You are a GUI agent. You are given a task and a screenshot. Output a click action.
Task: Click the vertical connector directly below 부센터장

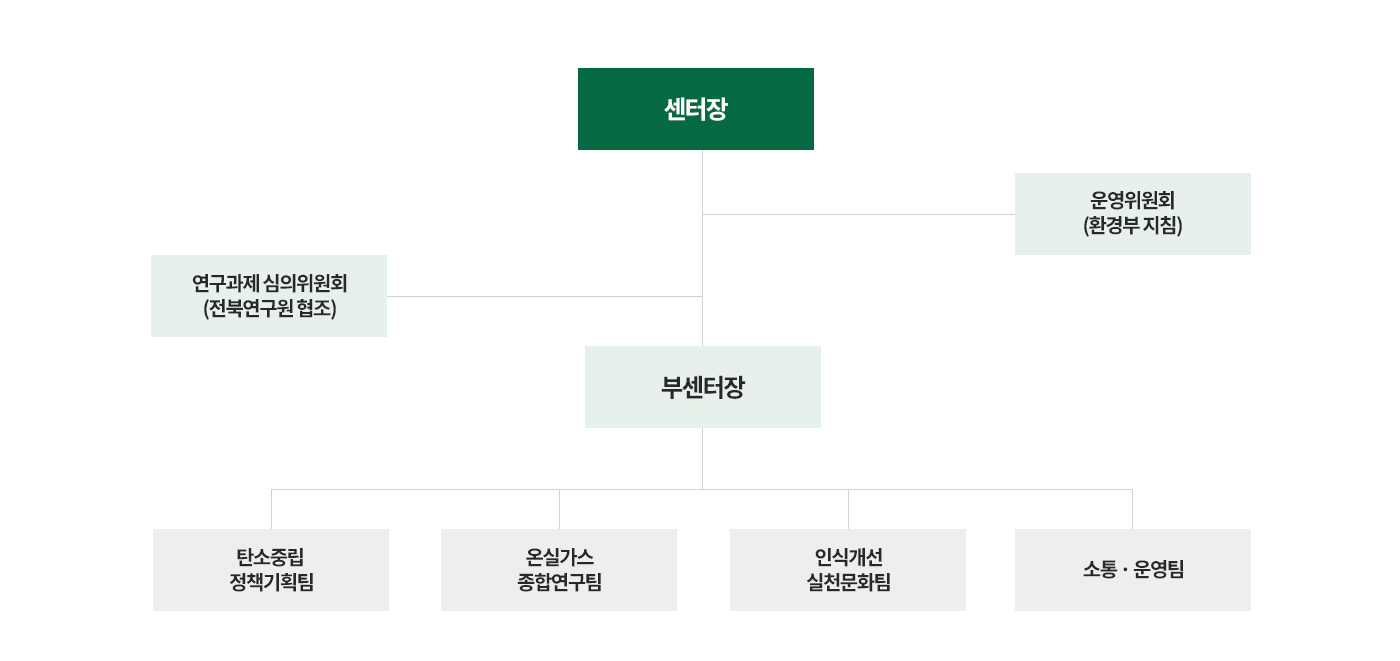click(703, 458)
